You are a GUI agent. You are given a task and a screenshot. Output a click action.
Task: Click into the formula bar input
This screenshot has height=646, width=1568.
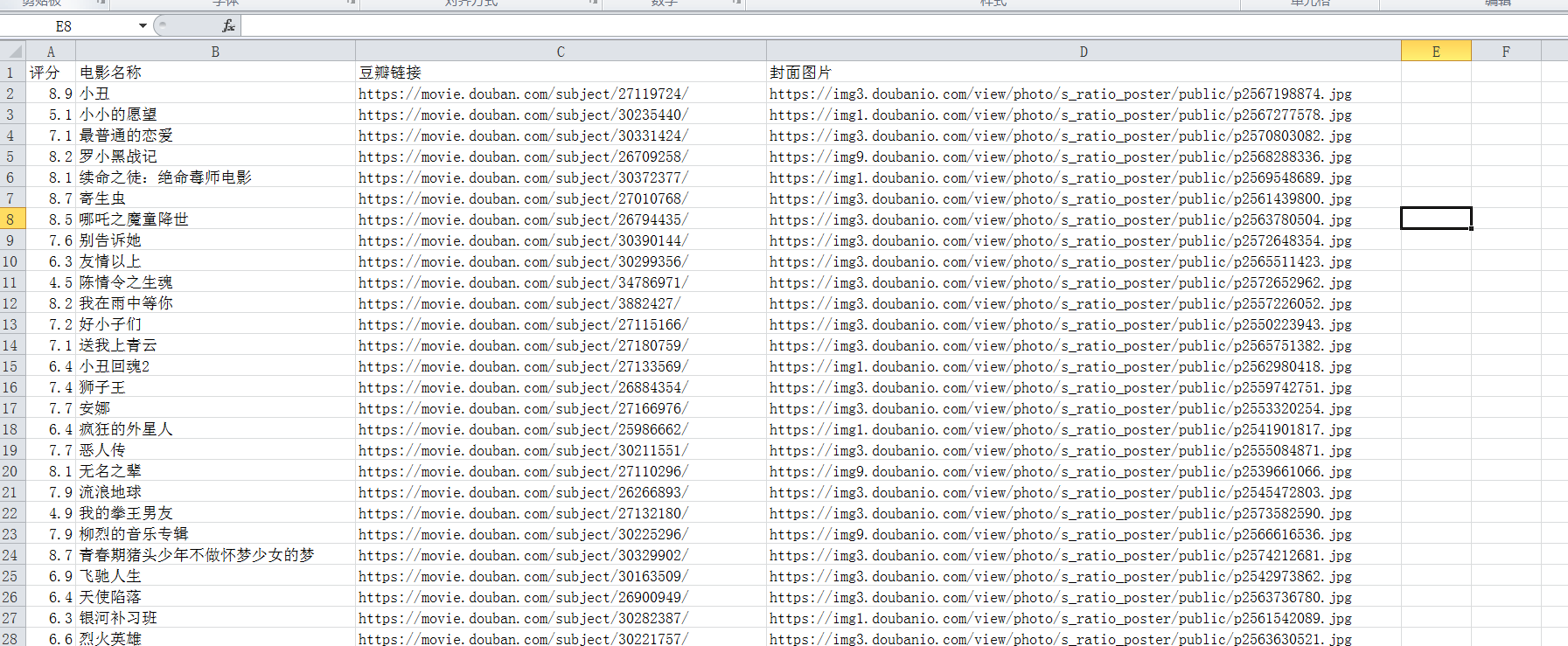(904, 26)
